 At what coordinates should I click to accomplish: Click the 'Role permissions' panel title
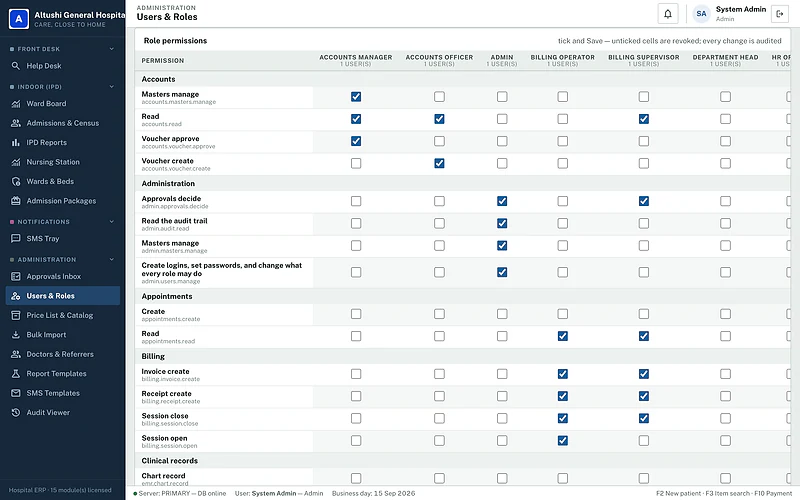pos(175,40)
